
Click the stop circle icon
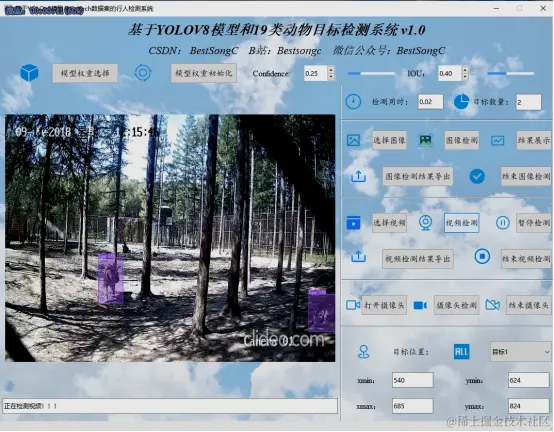point(482,256)
